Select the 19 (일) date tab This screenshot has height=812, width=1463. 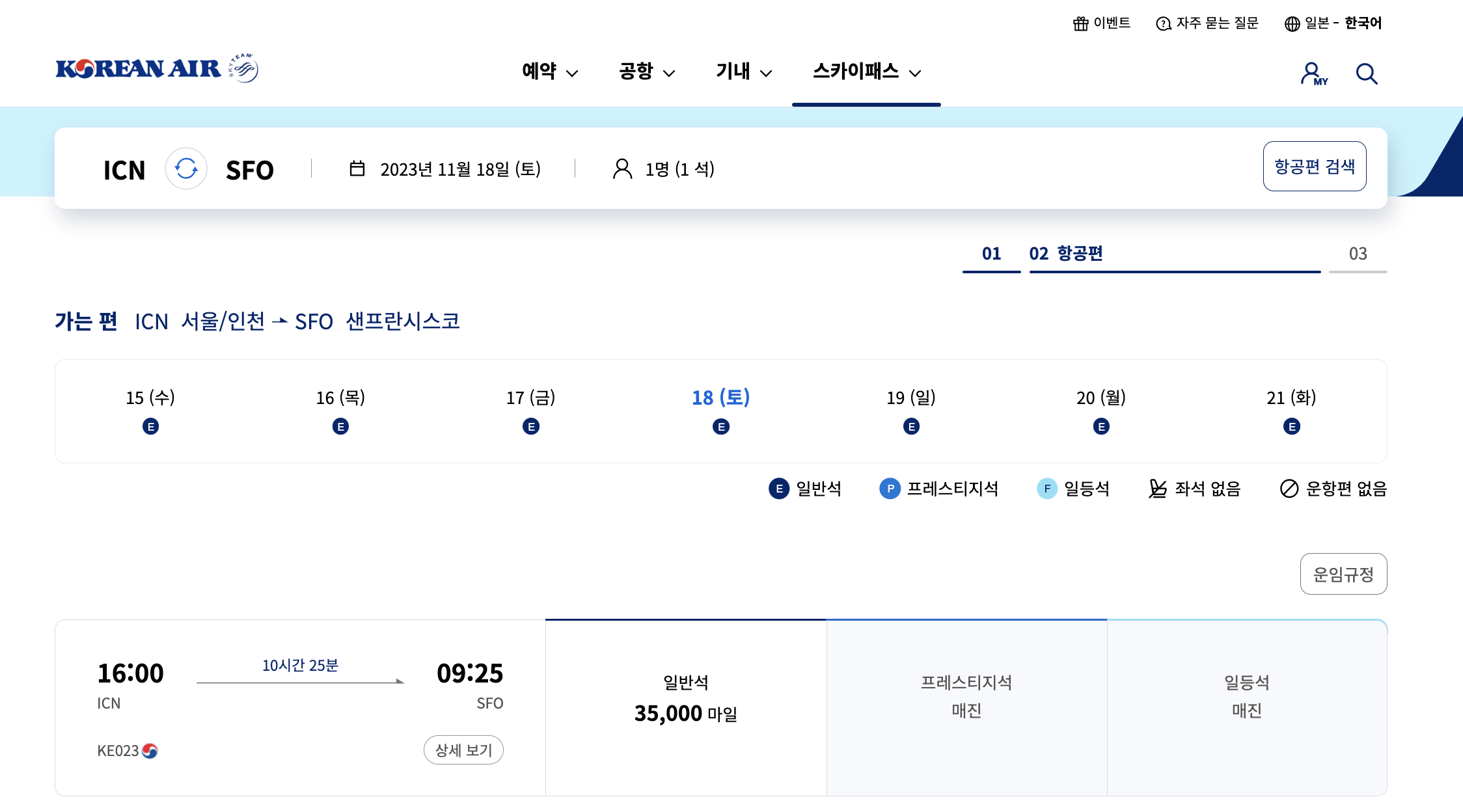(911, 411)
